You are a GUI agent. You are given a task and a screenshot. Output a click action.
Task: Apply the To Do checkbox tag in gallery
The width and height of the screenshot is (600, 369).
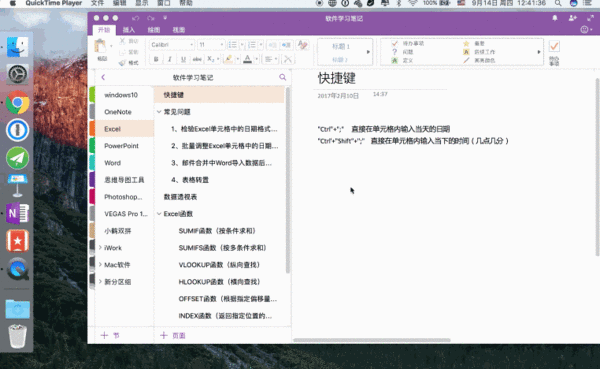[395, 43]
